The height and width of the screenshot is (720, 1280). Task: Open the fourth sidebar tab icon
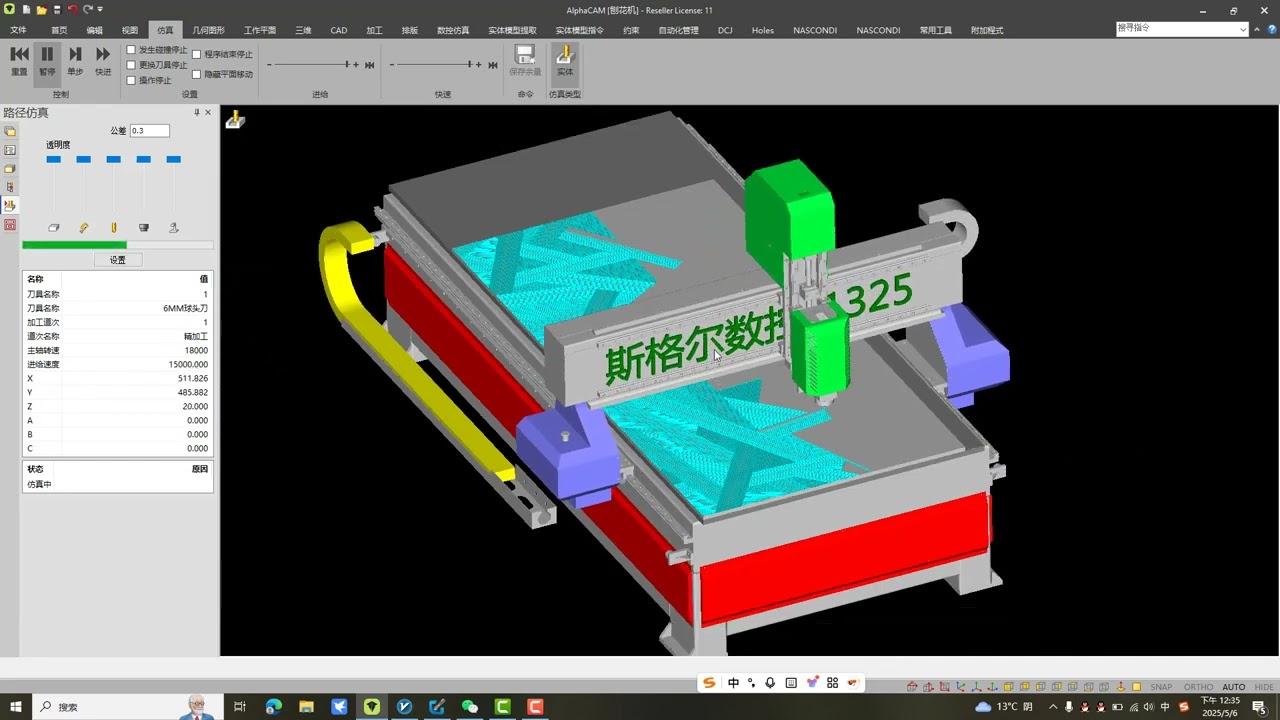click(10, 187)
